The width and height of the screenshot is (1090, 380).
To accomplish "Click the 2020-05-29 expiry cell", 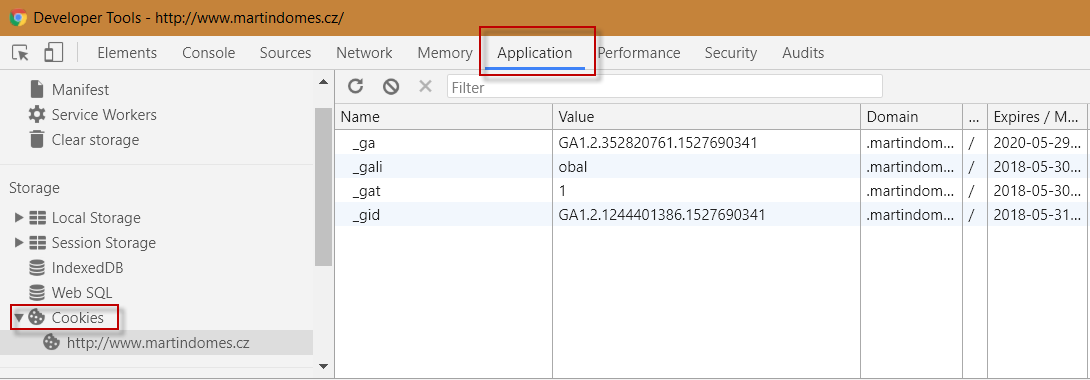I will (x=1036, y=142).
